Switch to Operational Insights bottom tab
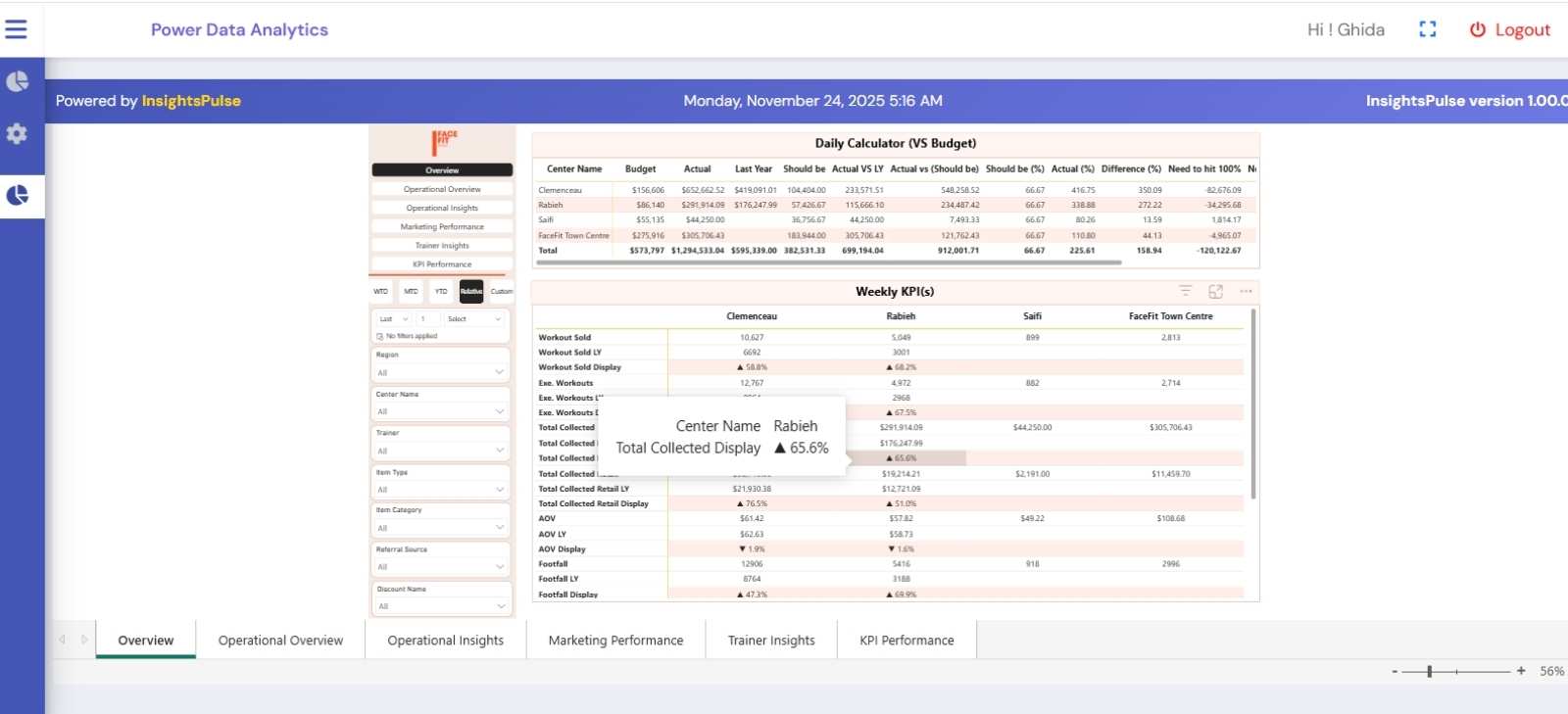 [445, 641]
